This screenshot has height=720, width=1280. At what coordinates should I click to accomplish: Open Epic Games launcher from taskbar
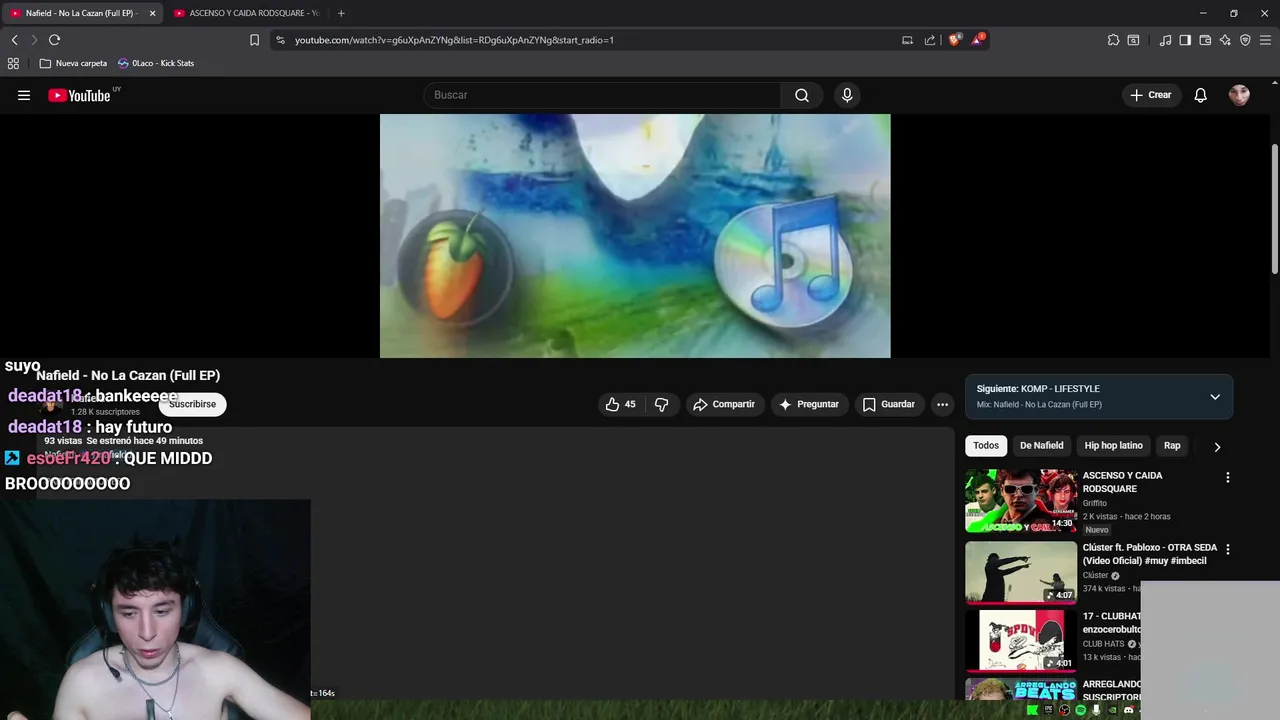point(1048,710)
